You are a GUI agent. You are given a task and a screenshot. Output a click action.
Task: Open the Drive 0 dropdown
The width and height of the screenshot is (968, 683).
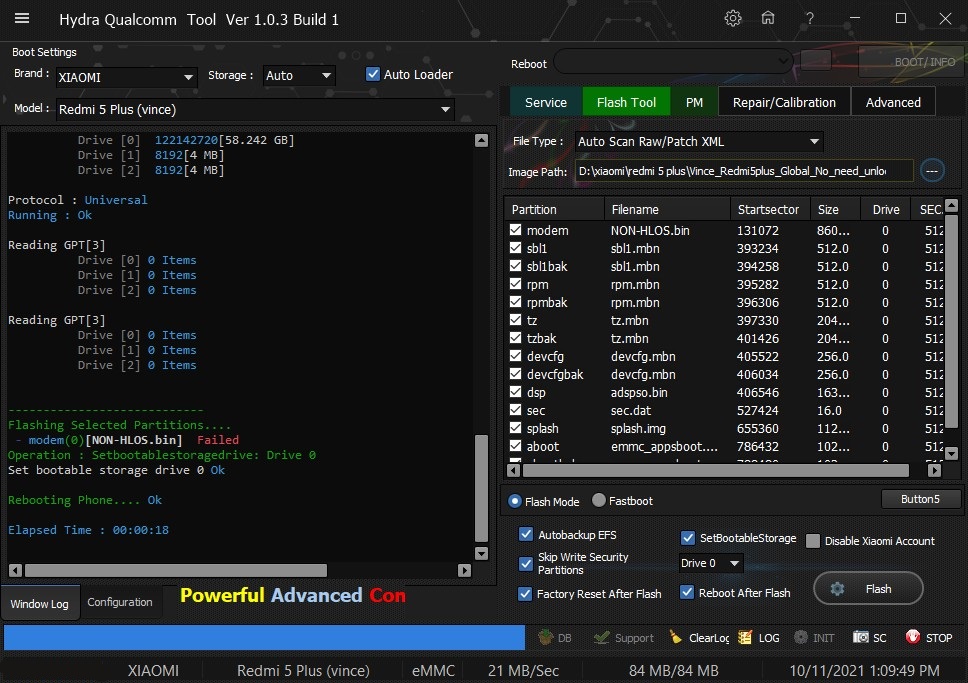coord(711,563)
